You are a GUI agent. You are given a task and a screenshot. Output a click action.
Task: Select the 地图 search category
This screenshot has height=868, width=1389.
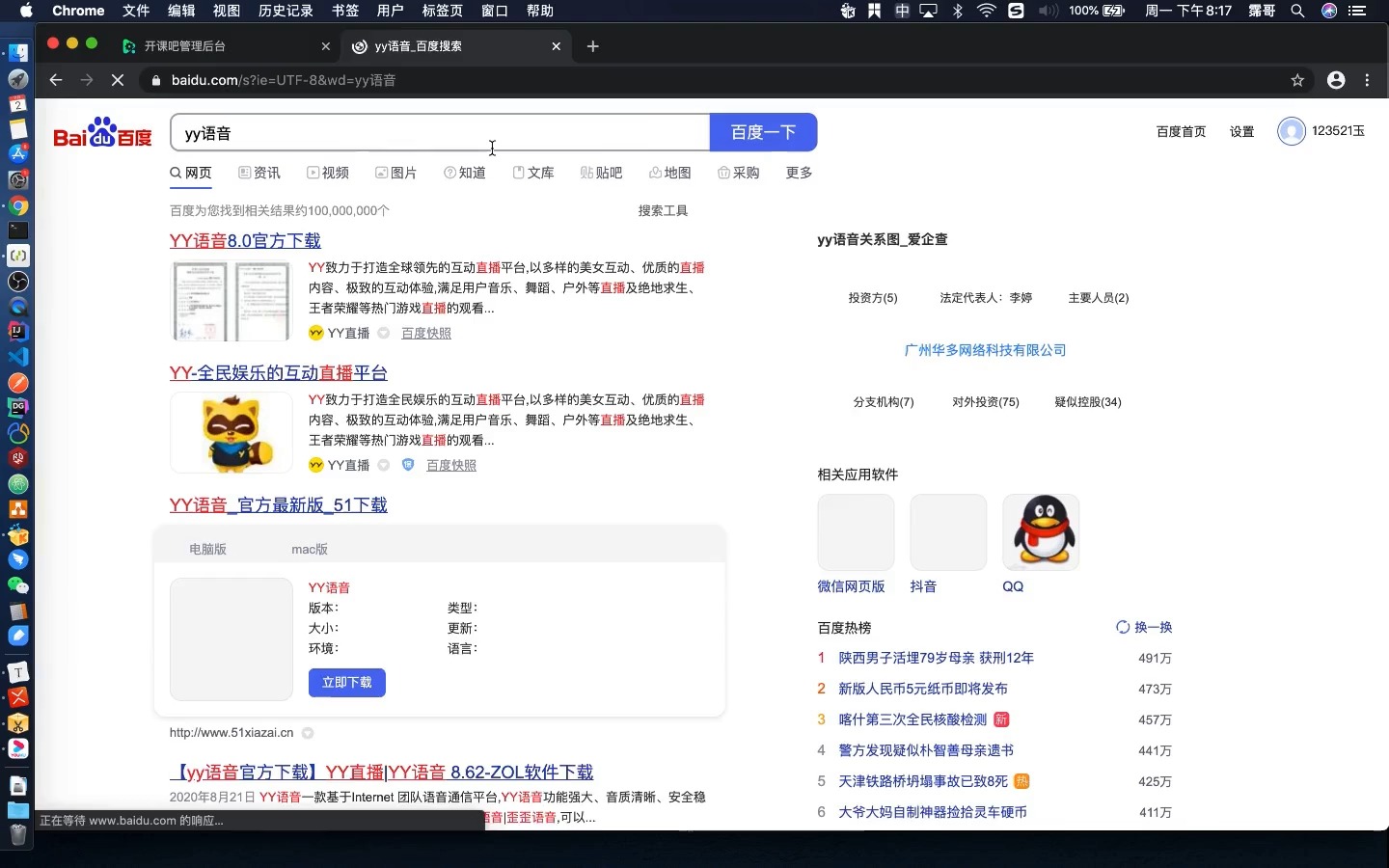pyautogui.click(x=670, y=173)
